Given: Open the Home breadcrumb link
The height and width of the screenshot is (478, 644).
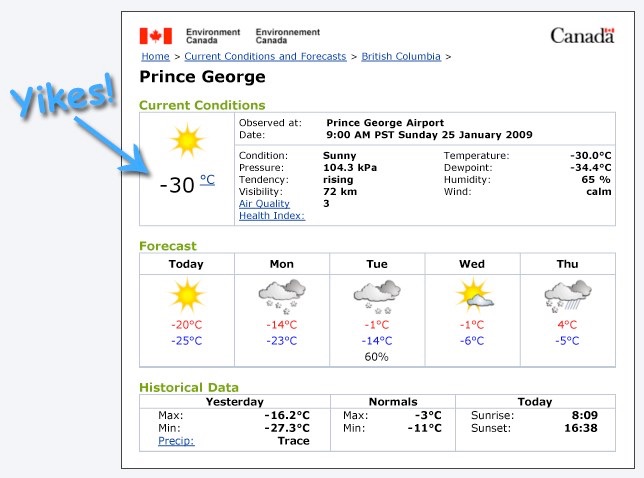Looking at the screenshot, I should click(155, 57).
